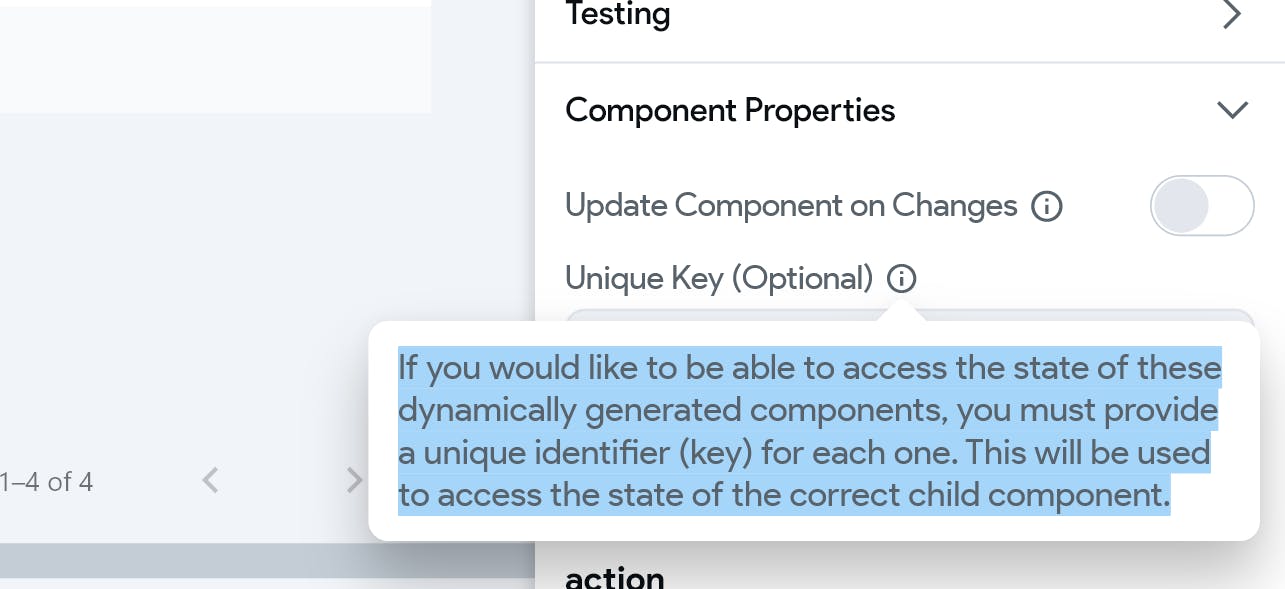Click the info icon beside Update Component on Changes
The image size is (1285, 589).
tap(1046, 207)
